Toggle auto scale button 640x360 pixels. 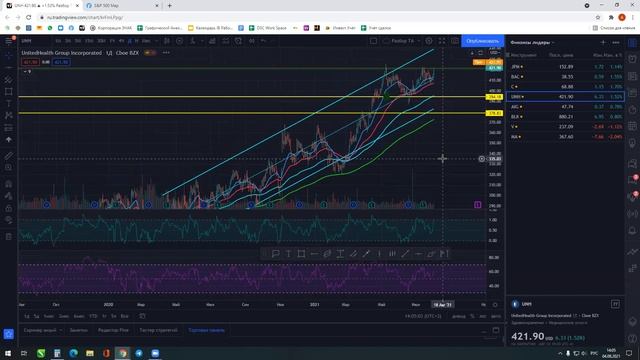pyautogui.click(x=496, y=316)
